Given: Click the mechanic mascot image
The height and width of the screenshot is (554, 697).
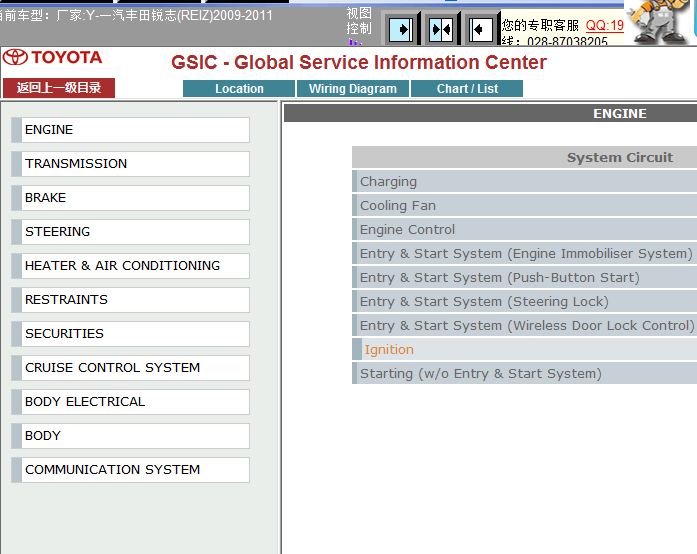Looking at the screenshot, I should [x=657, y=22].
